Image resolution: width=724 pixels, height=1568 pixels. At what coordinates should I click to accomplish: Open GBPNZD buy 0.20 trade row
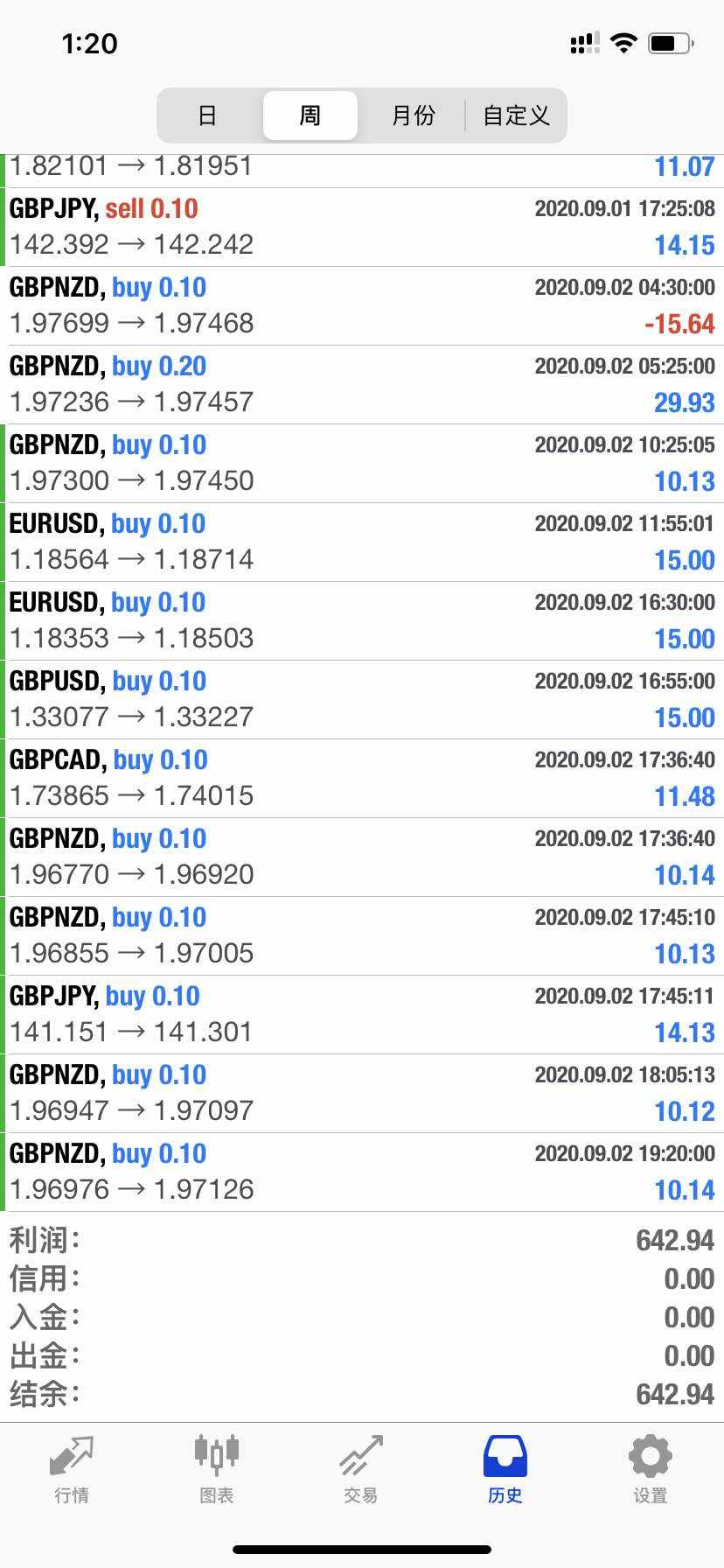[x=362, y=384]
